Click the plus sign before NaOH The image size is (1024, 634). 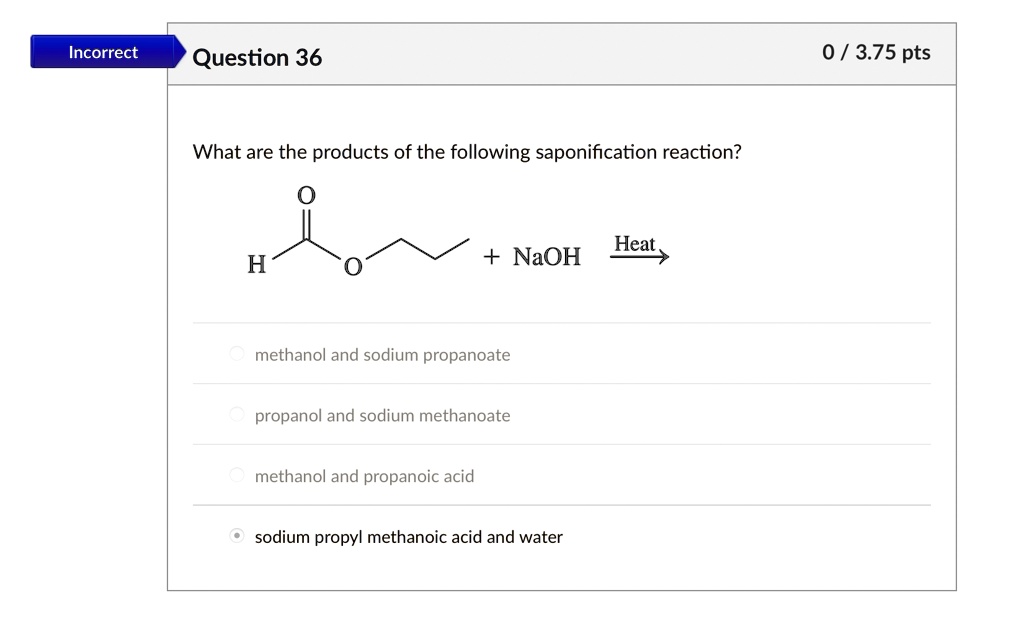pos(492,257)
